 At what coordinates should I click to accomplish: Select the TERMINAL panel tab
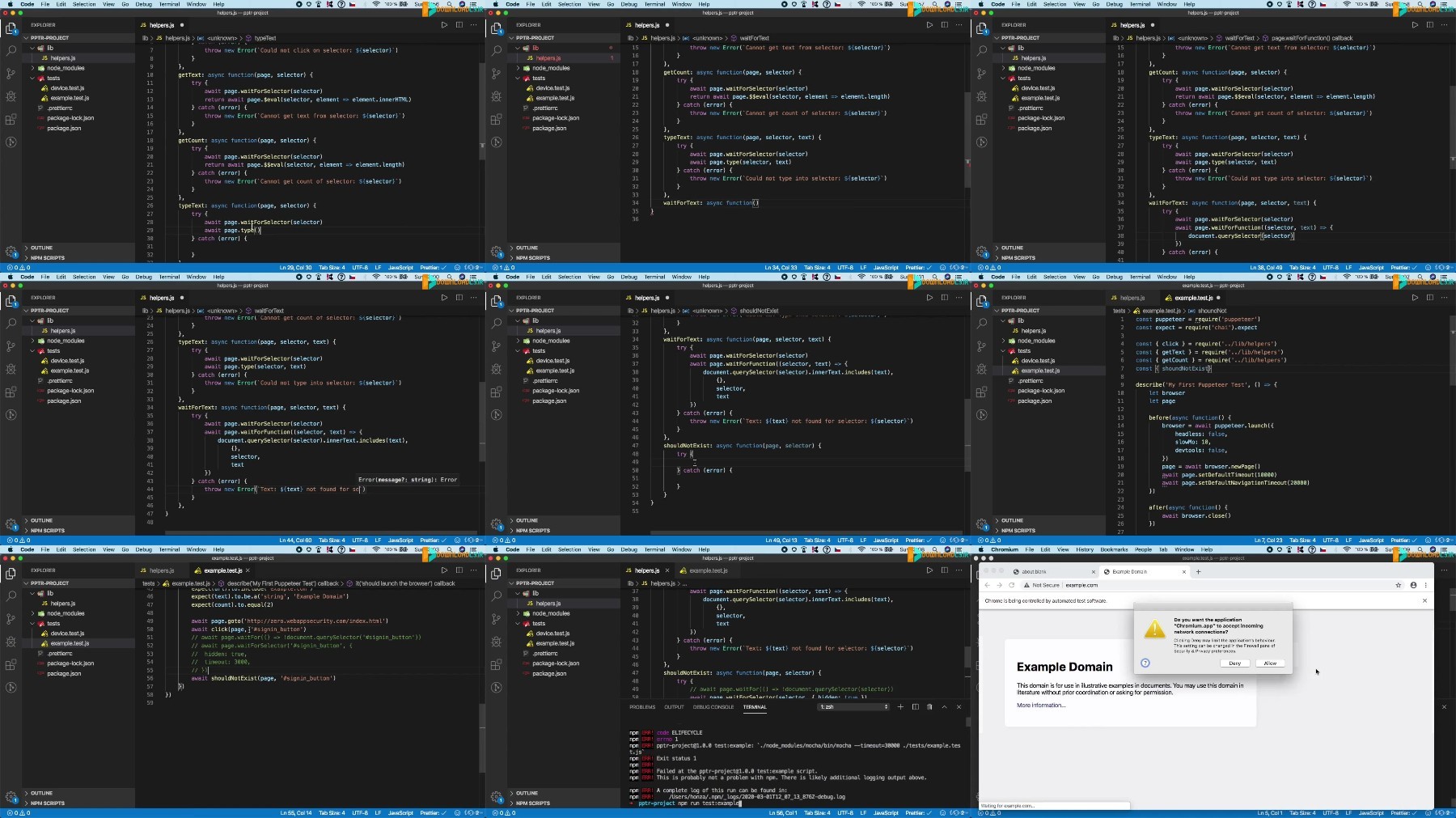point(755,707)
